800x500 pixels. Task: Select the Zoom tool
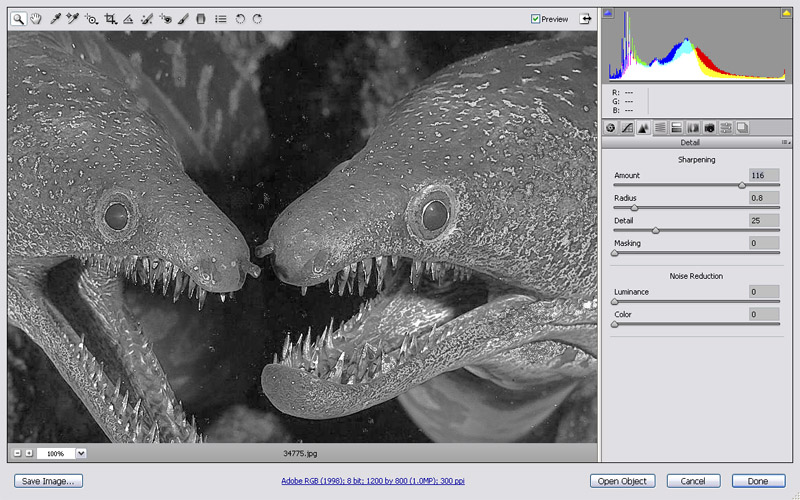point(18,18)
